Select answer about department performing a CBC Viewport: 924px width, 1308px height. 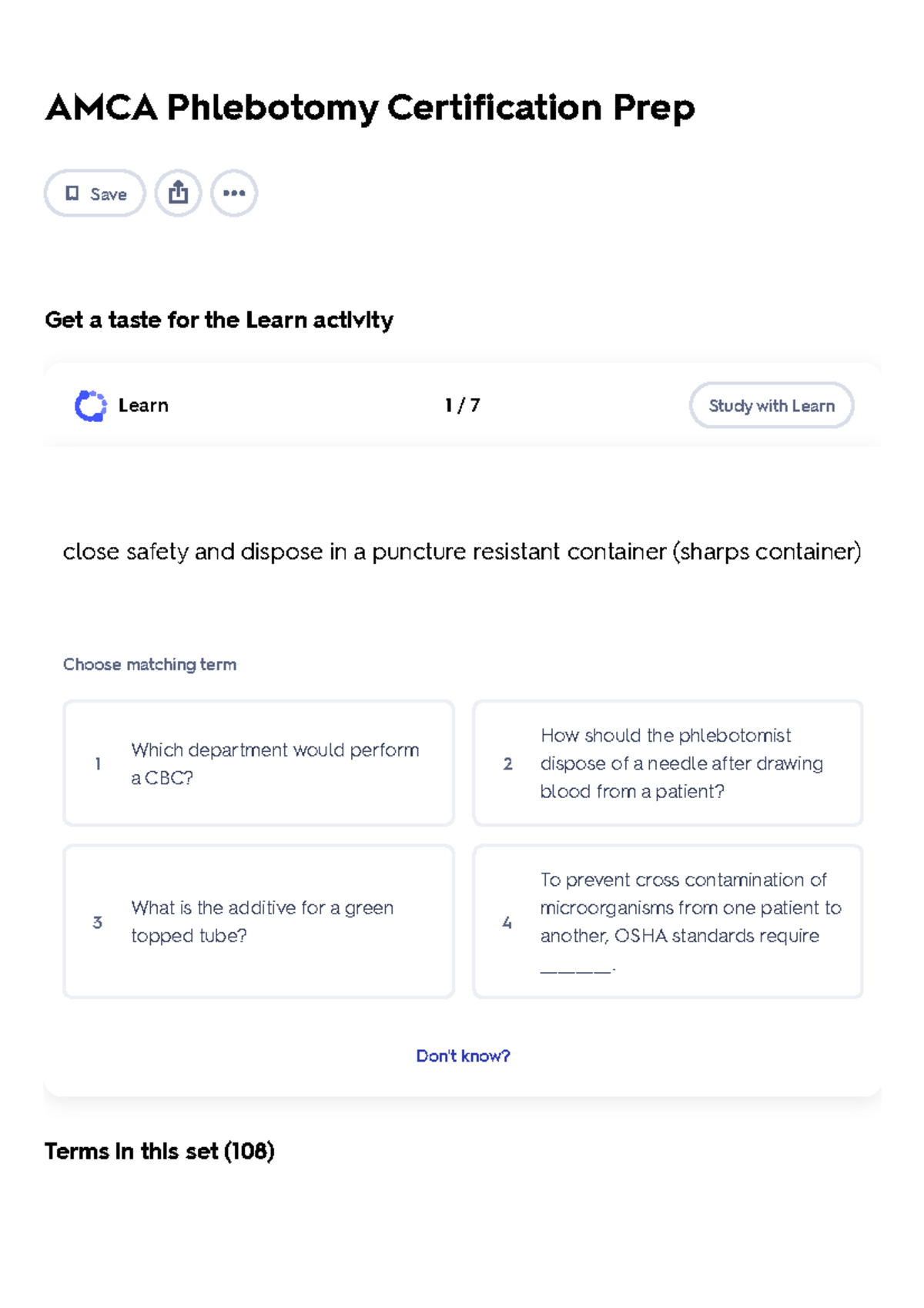click(259, 763)
